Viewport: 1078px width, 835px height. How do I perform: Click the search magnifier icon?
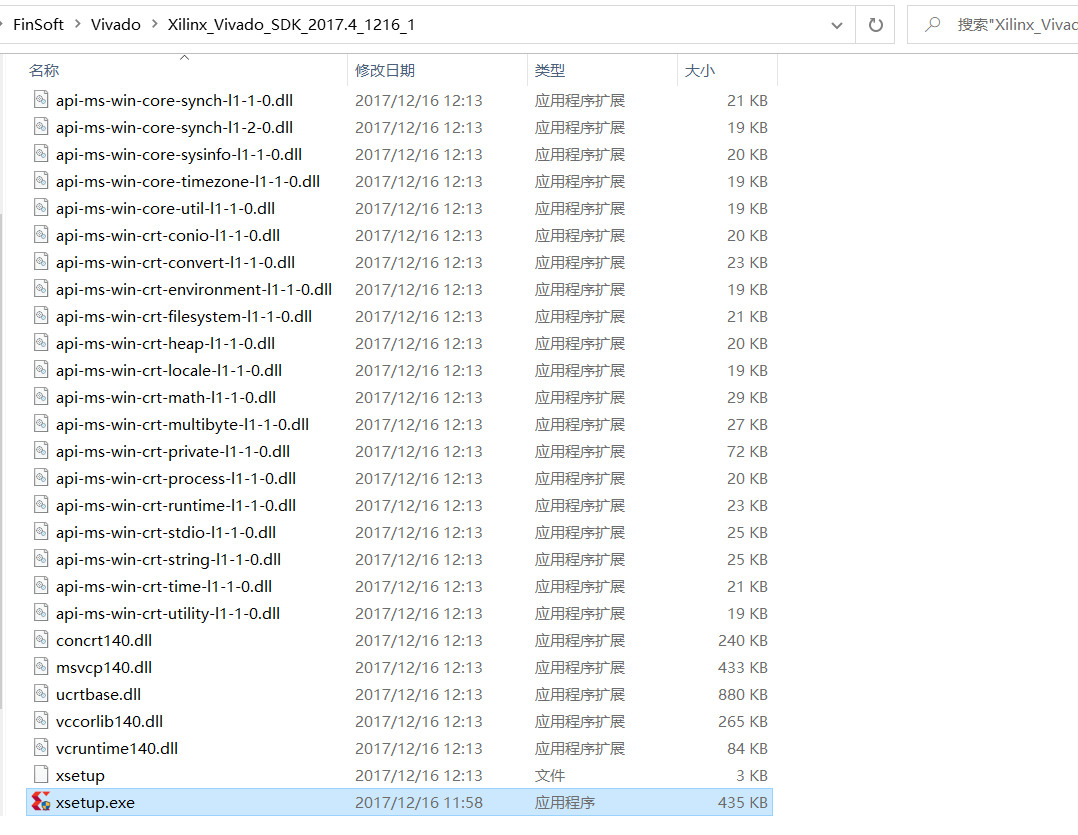[932, 25]
